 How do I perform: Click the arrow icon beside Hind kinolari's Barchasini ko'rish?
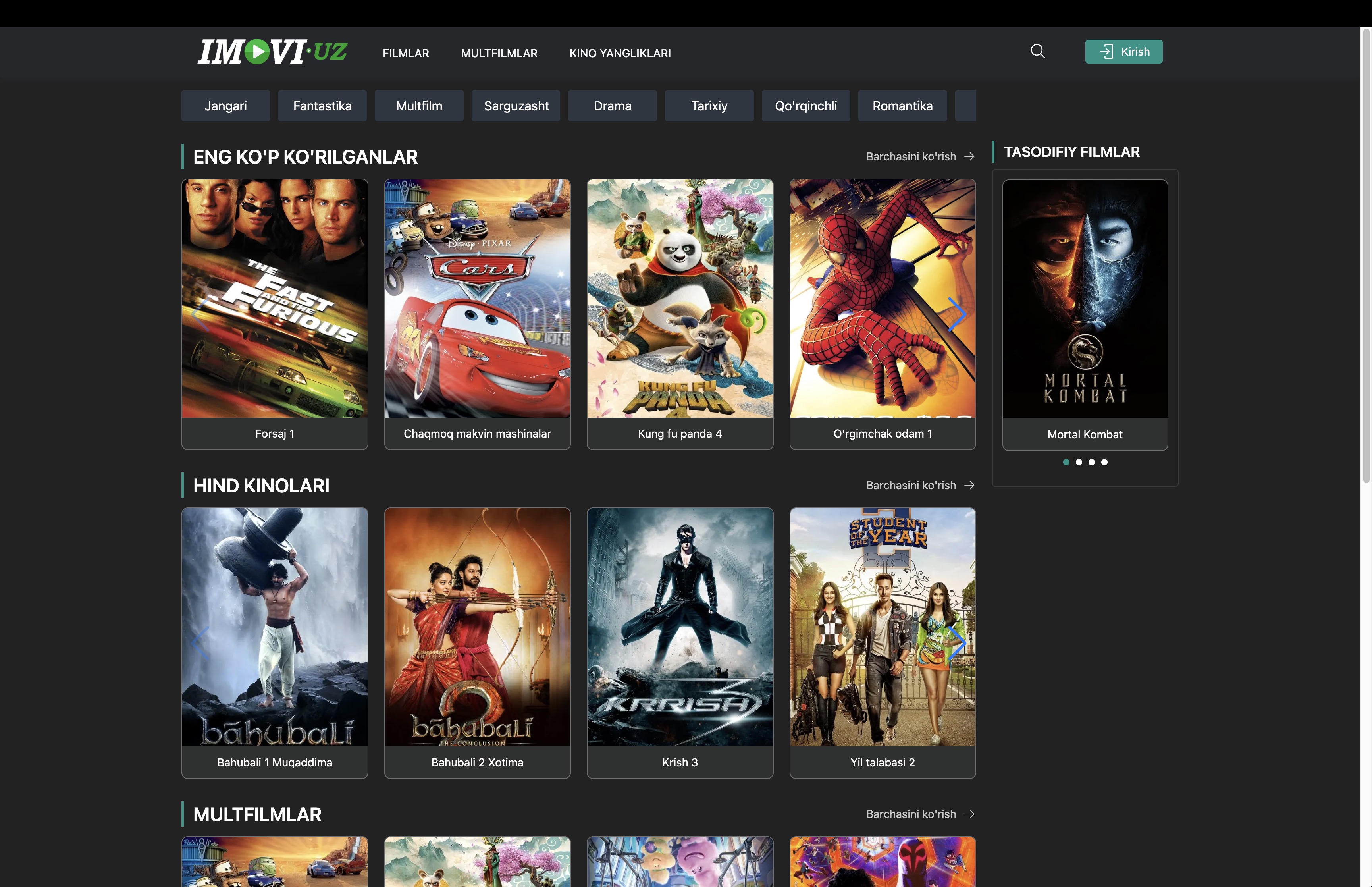coord(969,486)
